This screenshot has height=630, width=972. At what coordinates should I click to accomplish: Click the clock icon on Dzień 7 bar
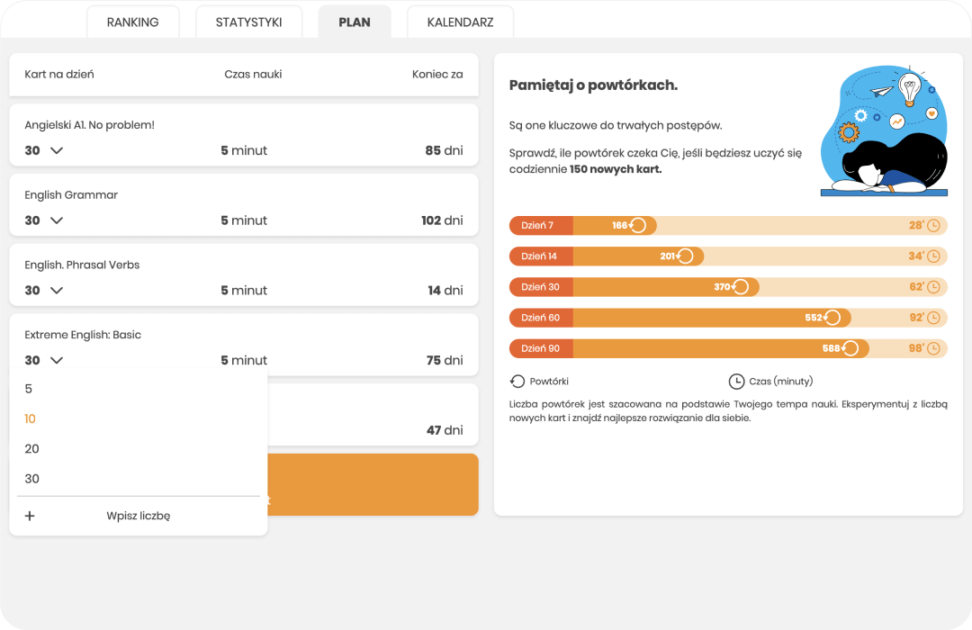pos(933,226)
